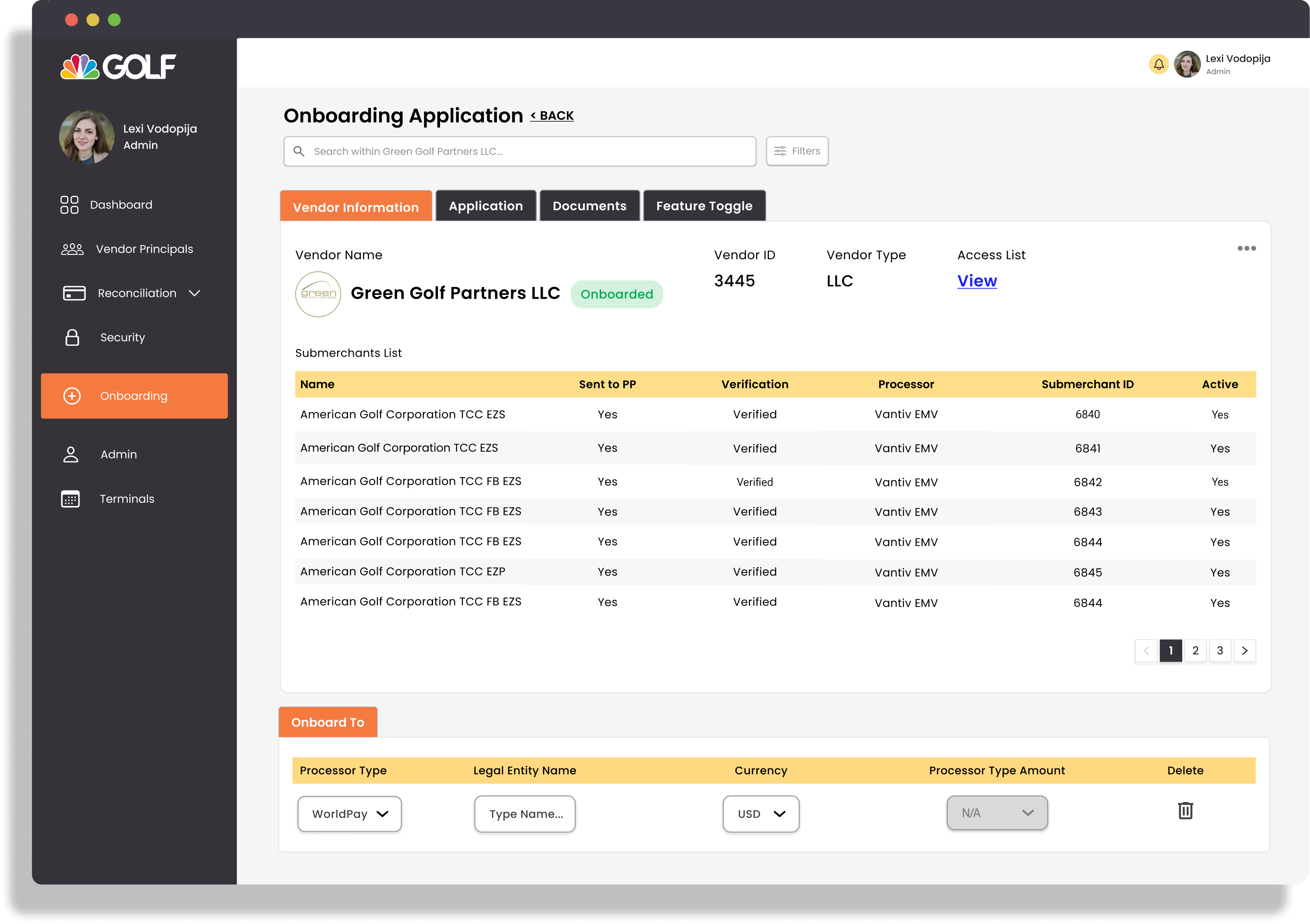Click Vendor ID value 3445
This screenshot has width=1310, height=924.
tap(734, 281)
